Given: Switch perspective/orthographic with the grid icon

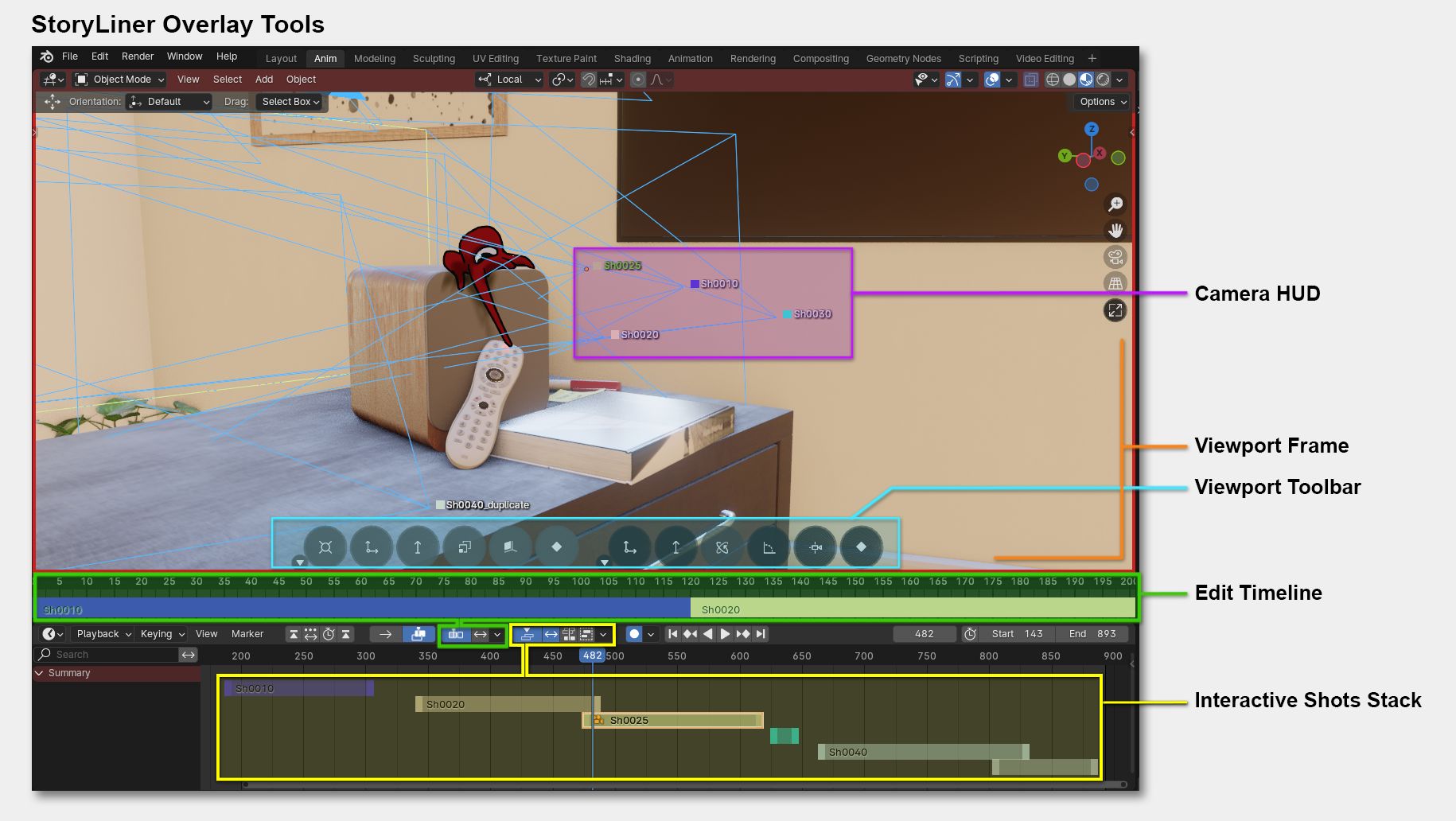Looking at the screenshot, I should pos(1115,283).
